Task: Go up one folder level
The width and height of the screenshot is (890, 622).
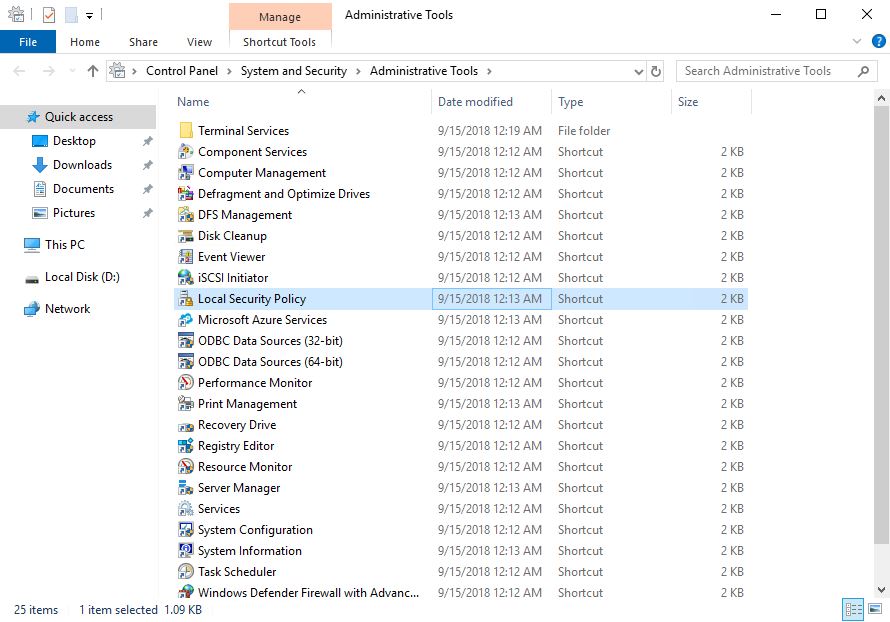Action: (x=93, y=71)
